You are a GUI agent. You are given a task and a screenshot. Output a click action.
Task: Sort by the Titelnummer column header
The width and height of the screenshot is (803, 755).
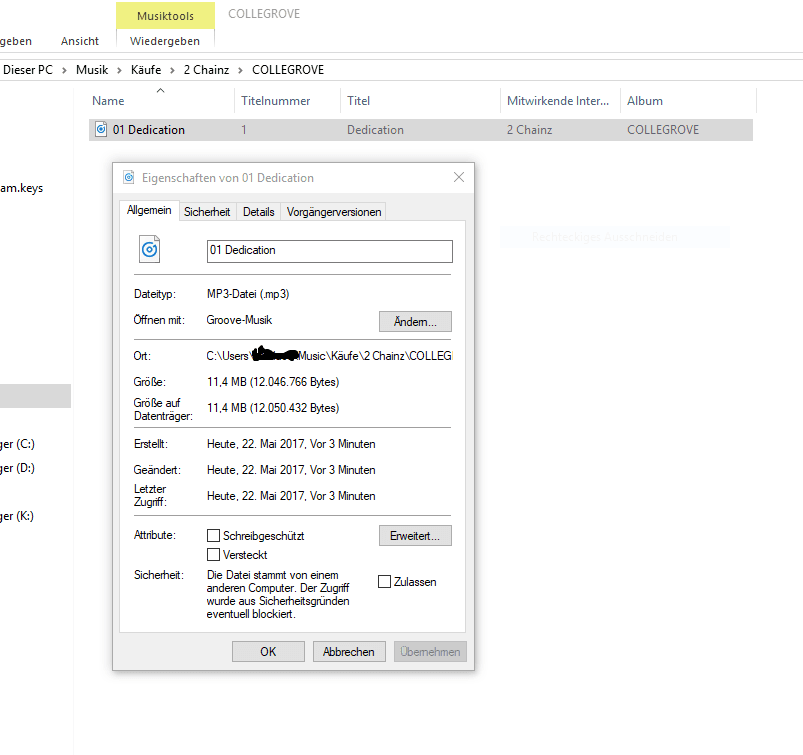tap(288, 101)
